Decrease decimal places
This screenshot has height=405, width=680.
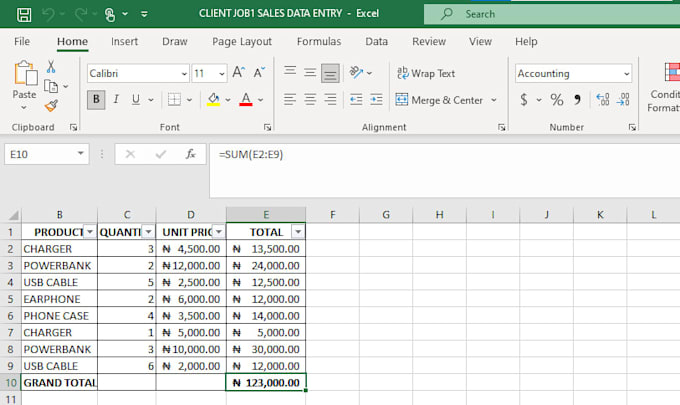pyautogui.click(x=623, y=100)
